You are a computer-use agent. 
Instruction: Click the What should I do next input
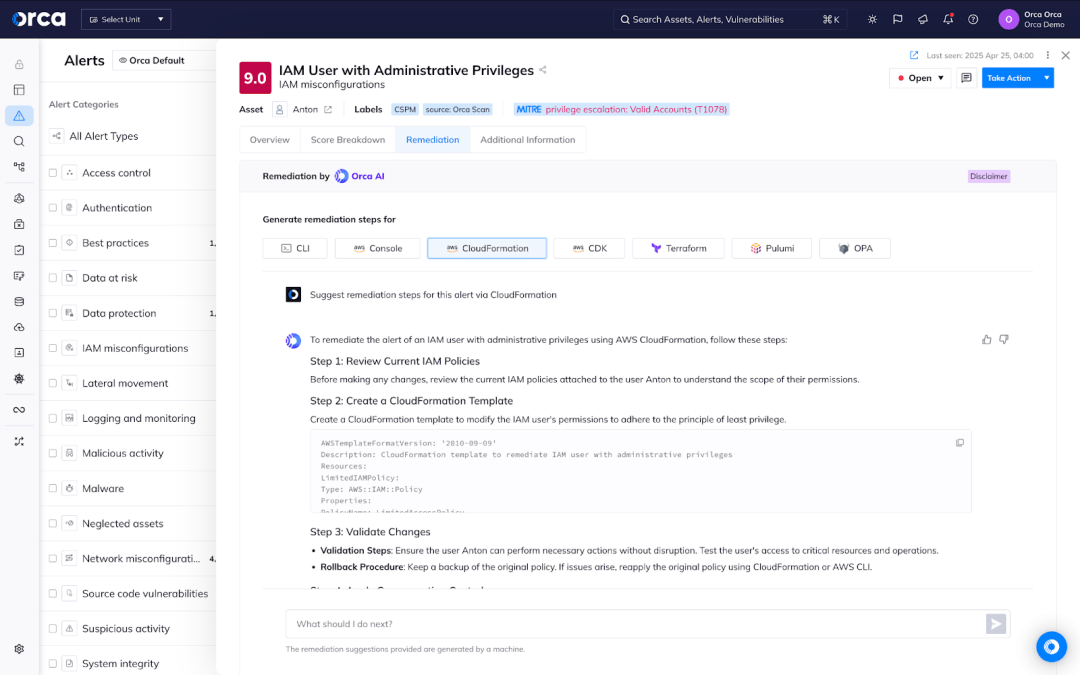(635, 624)
